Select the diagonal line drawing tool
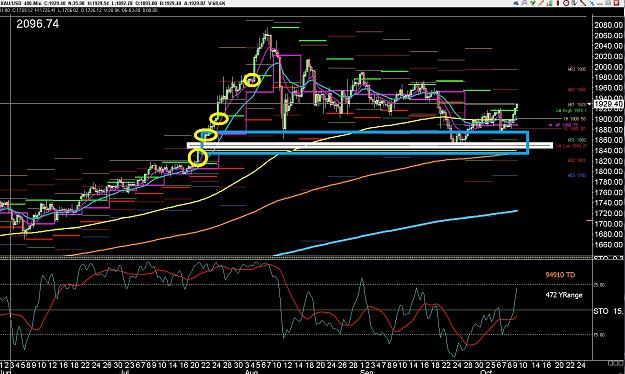Viewport: 625px width, 374px height. coord(583,3)
